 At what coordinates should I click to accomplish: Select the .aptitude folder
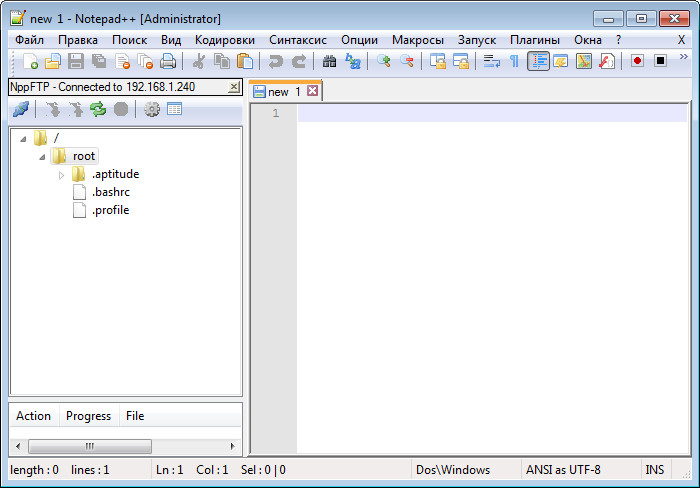click(116, 174)
